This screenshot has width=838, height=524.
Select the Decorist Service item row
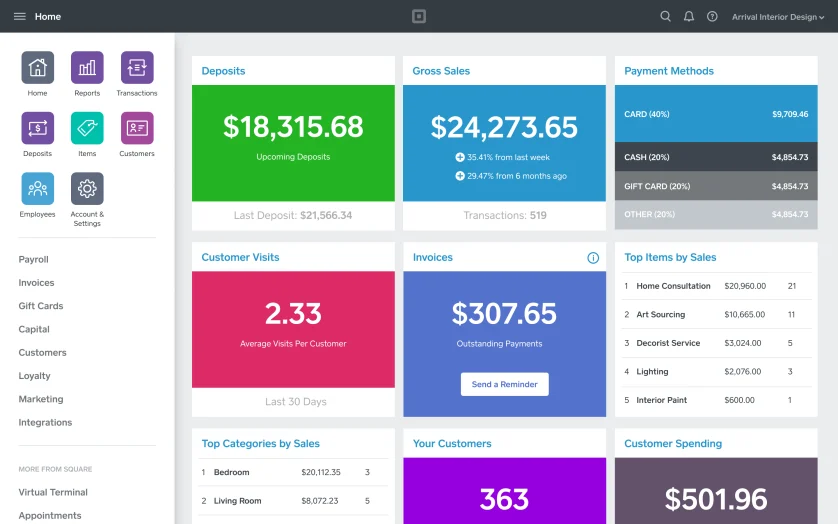[717, 343]
